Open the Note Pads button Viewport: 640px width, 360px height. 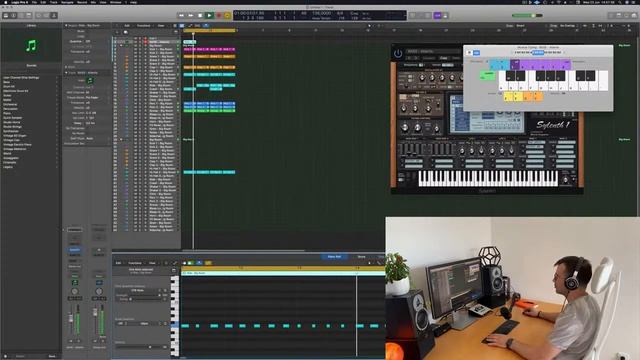619,16
